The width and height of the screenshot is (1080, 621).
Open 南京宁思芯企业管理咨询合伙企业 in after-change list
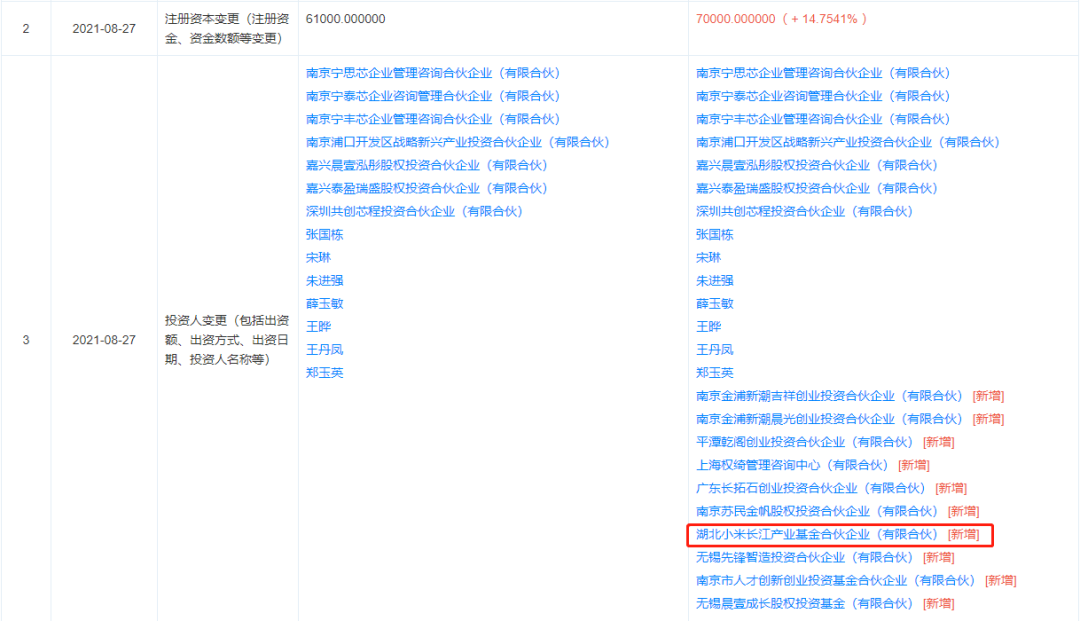[x=823, y=73]
